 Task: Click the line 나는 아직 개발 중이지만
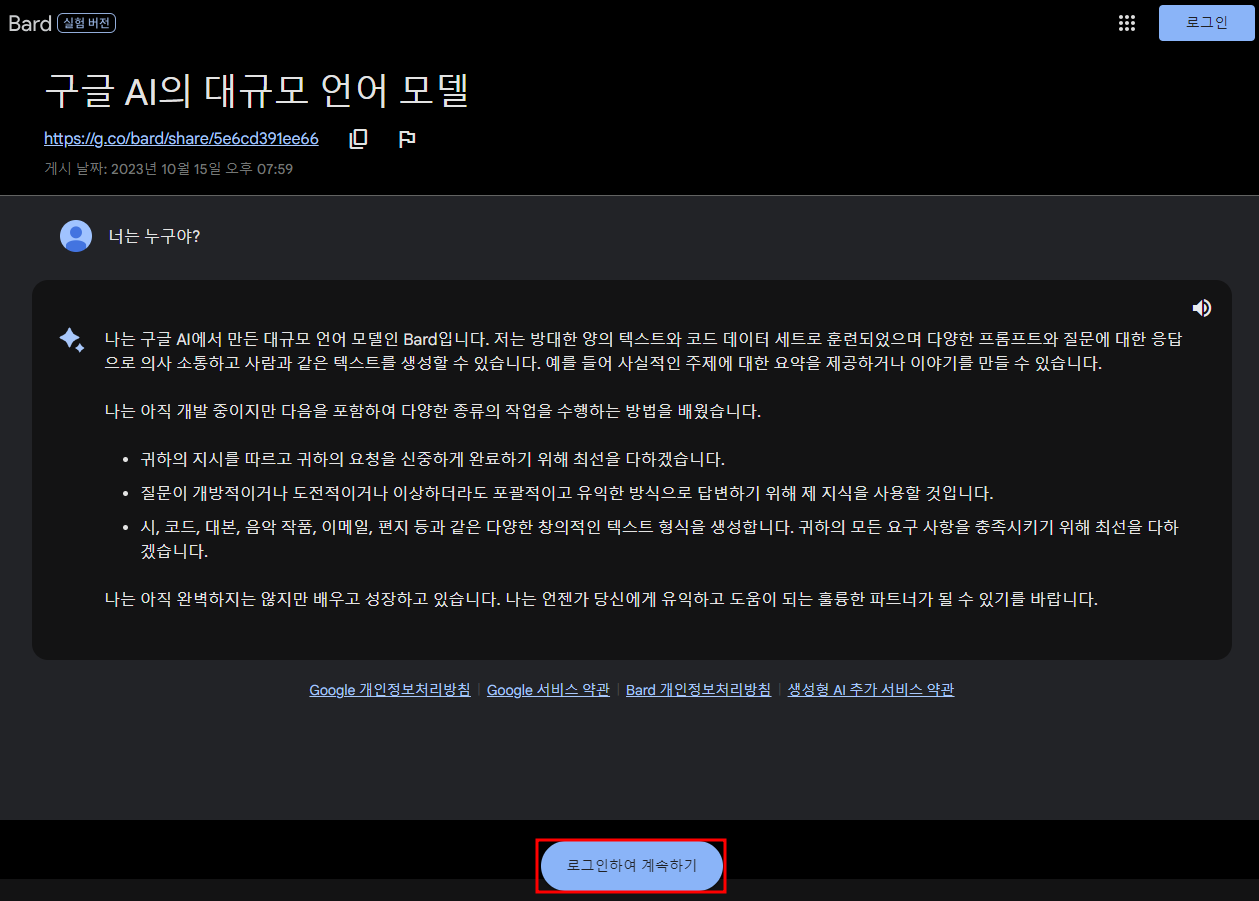[x=433, y=411]
